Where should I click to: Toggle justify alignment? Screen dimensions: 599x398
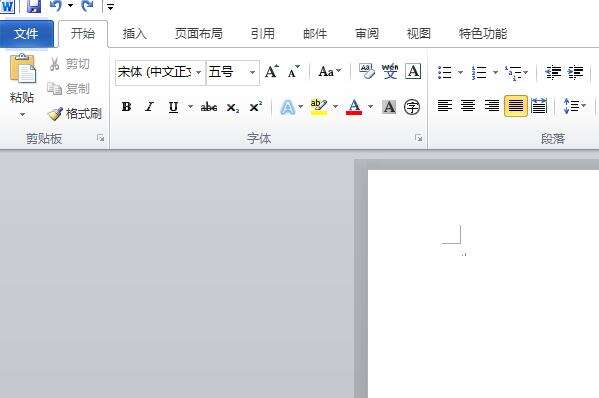tap(516, 106)
